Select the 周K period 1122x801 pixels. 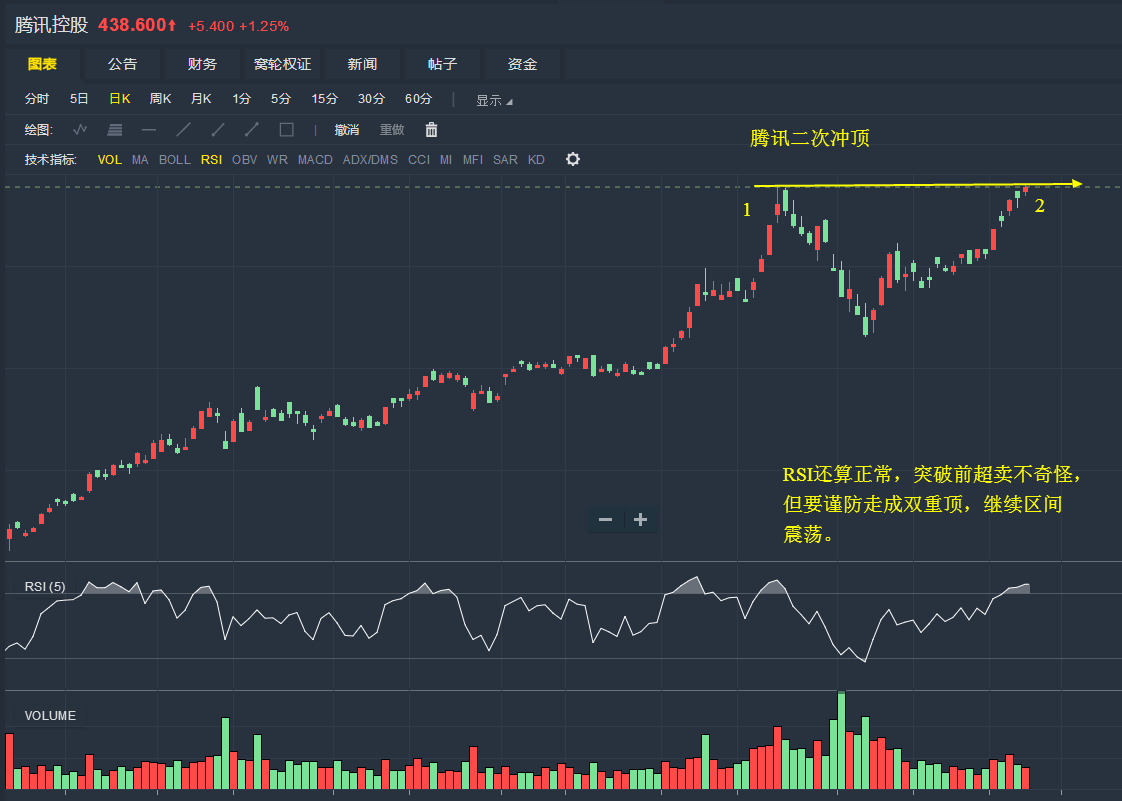point(160,99)
